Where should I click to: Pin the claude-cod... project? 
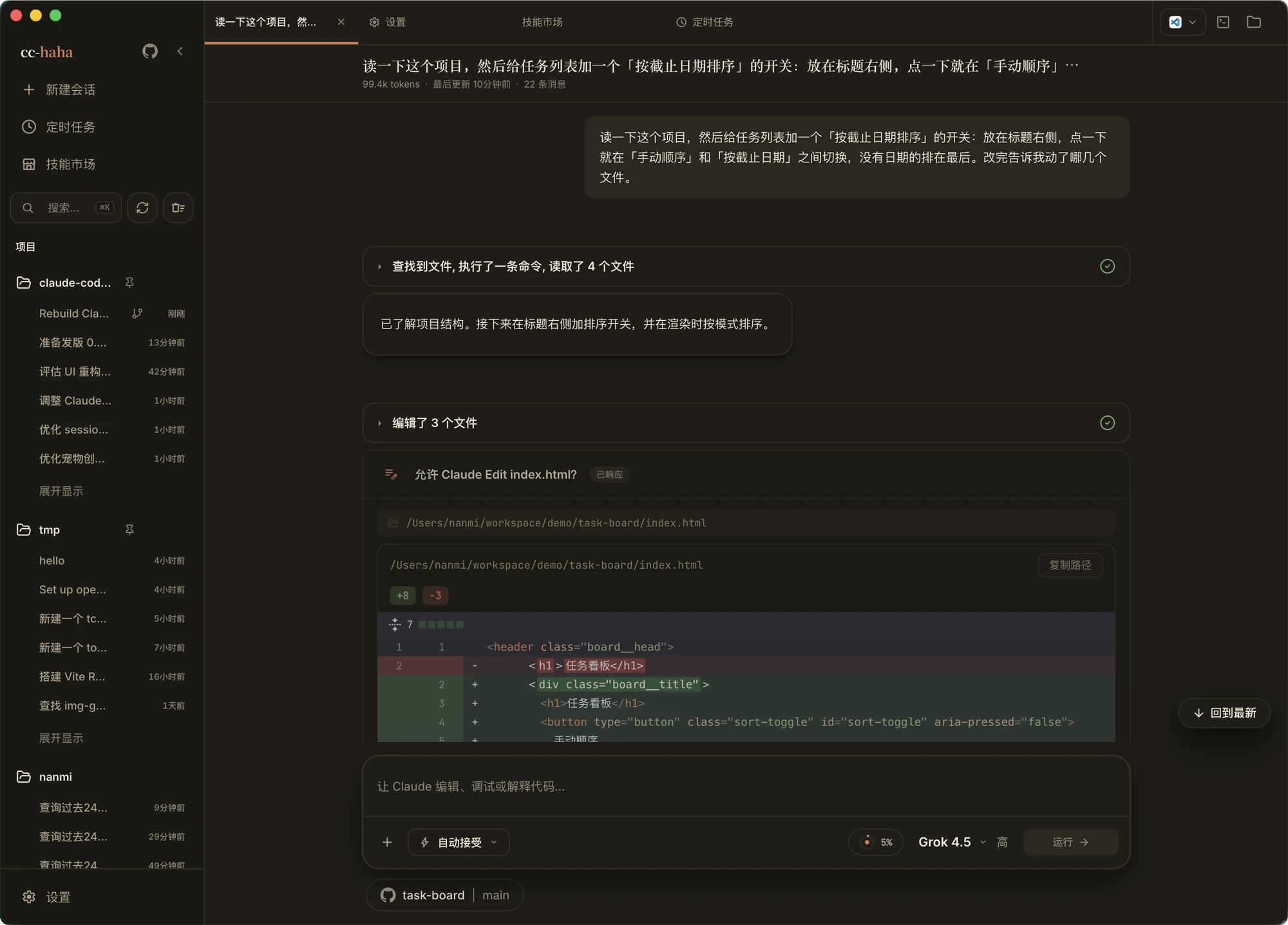click(129, 283)
